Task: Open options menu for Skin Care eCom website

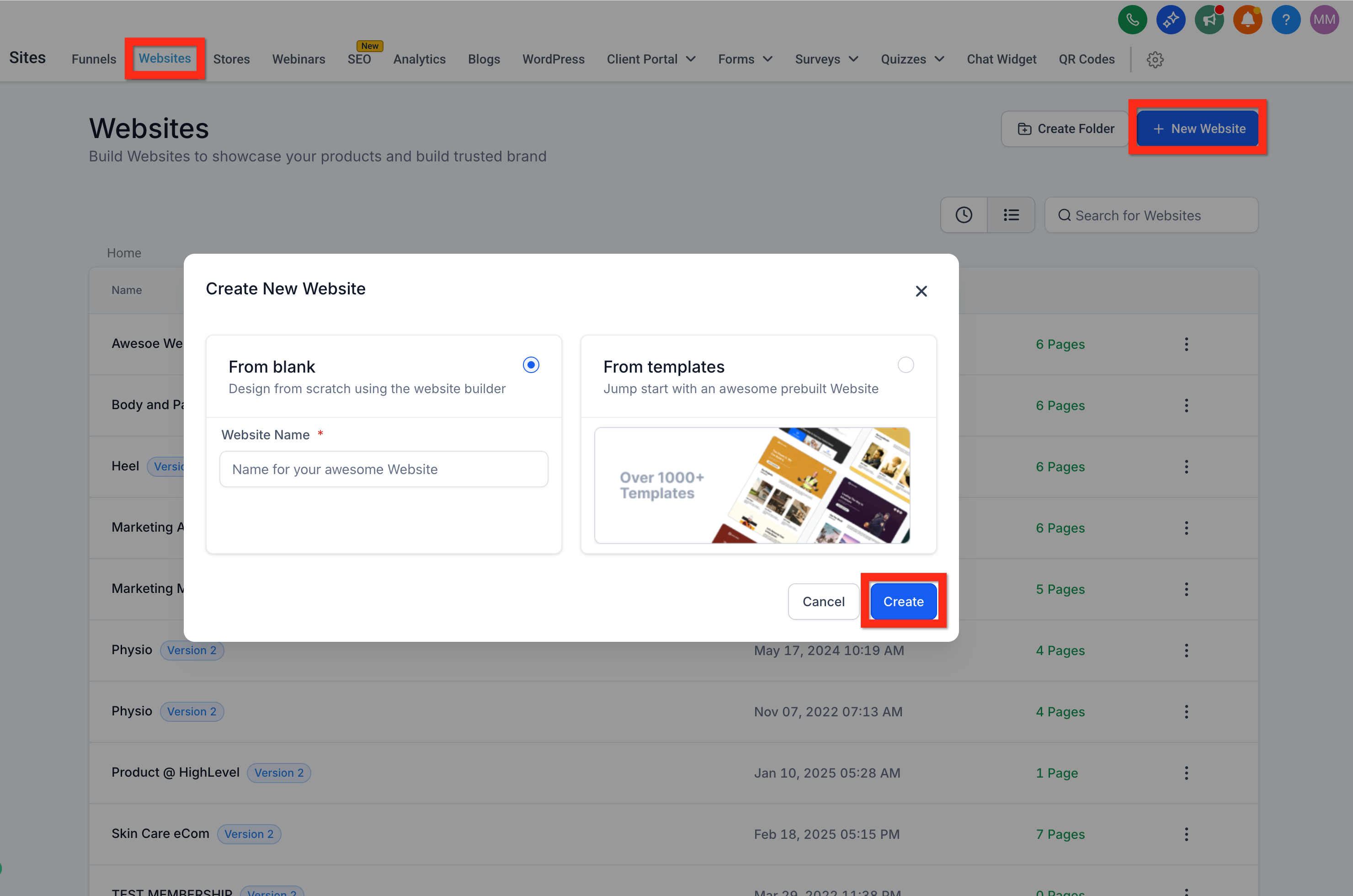Action: point(1186,834)
